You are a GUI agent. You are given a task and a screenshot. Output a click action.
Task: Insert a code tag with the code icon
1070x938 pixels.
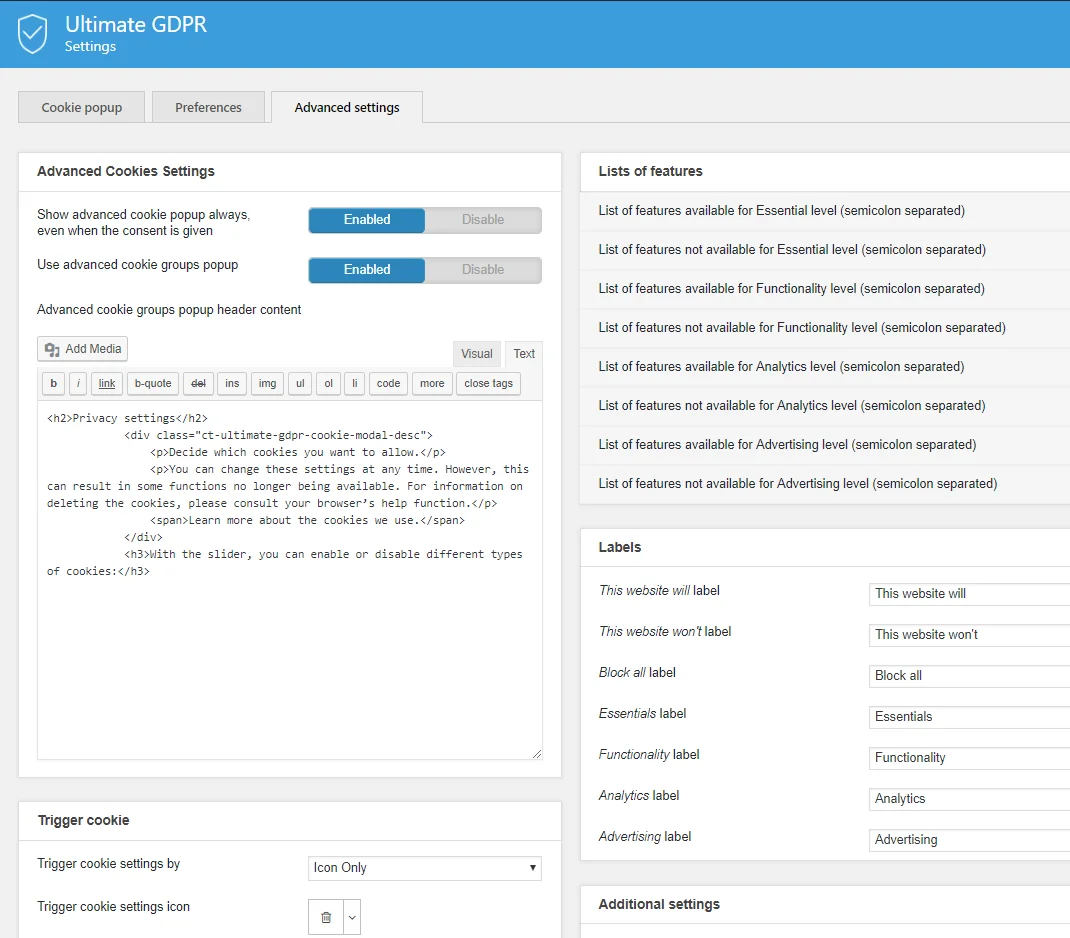tap(388, 383)
